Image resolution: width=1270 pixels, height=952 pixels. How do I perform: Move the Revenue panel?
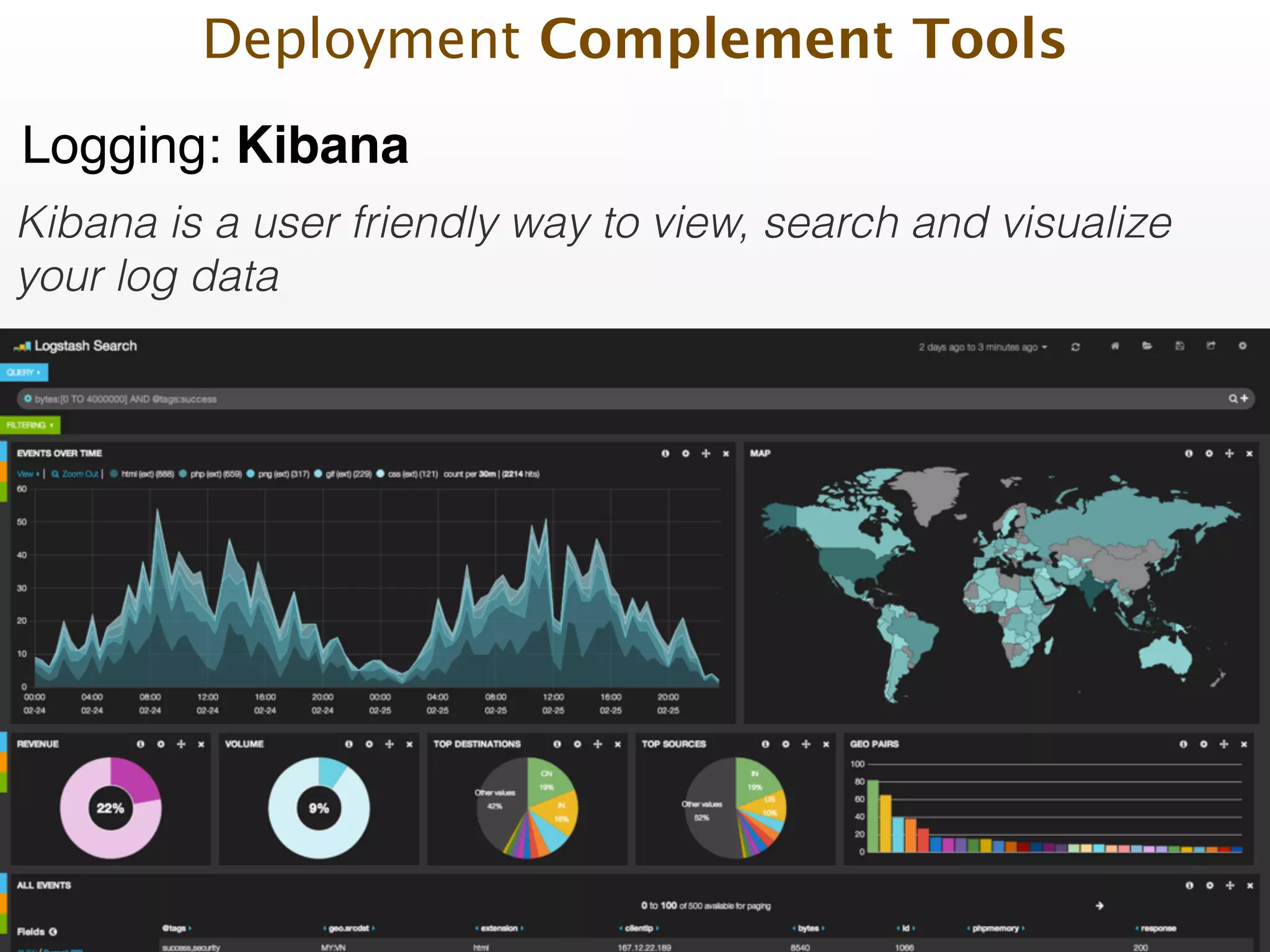(x=181, y=744)
